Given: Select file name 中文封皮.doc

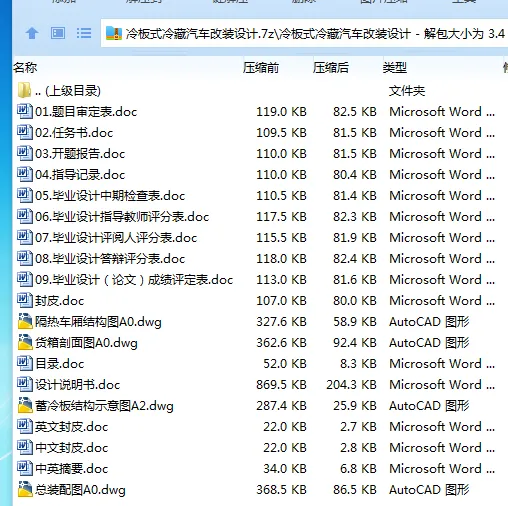Looking at the screenshot, I should click(x=72, y=448).
